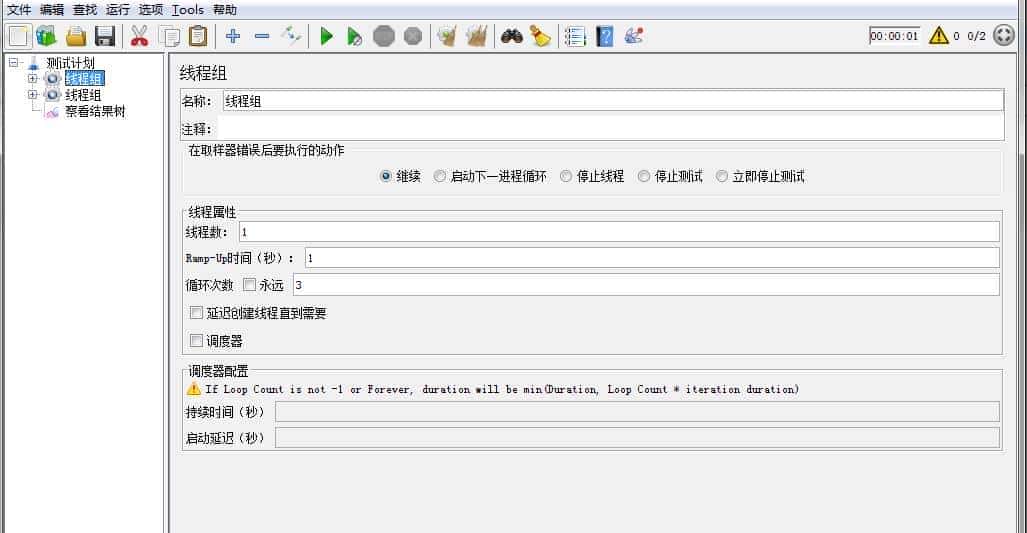
Task: Open the 选项 menu
Action: (x=151, y=10)
